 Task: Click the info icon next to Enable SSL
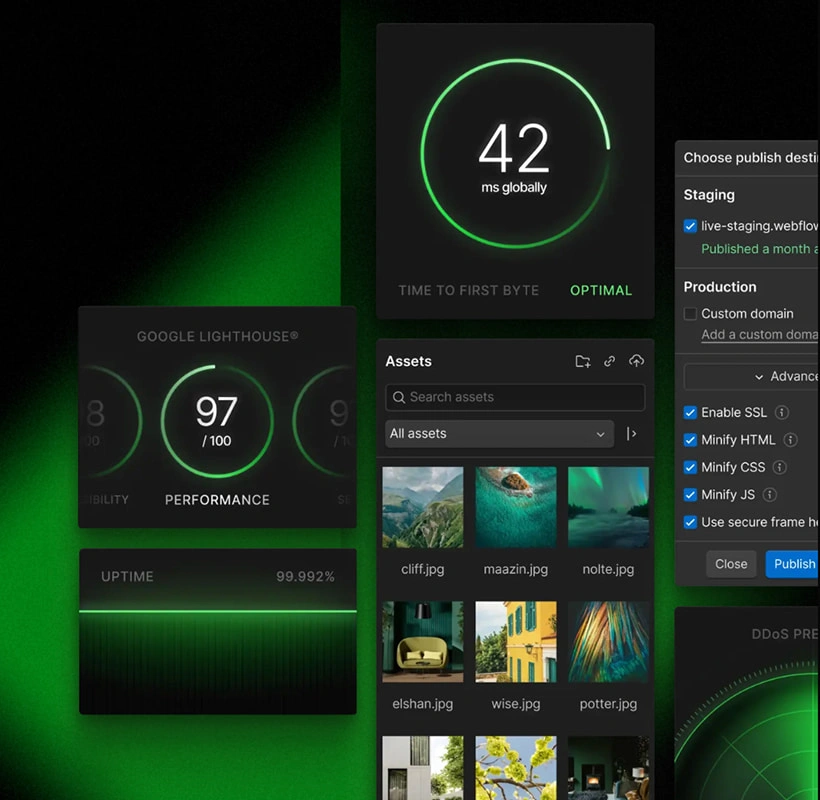pos(782,413)
